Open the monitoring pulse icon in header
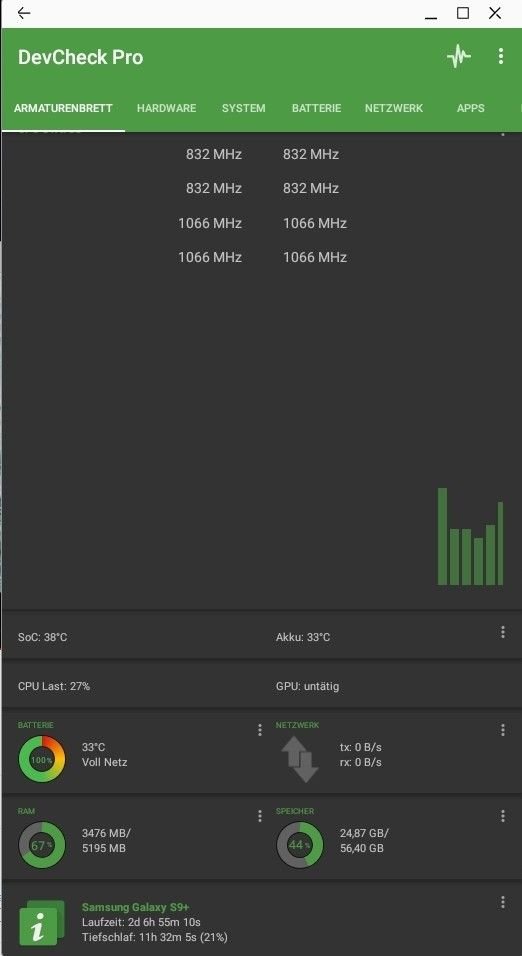 pos(458,57)
